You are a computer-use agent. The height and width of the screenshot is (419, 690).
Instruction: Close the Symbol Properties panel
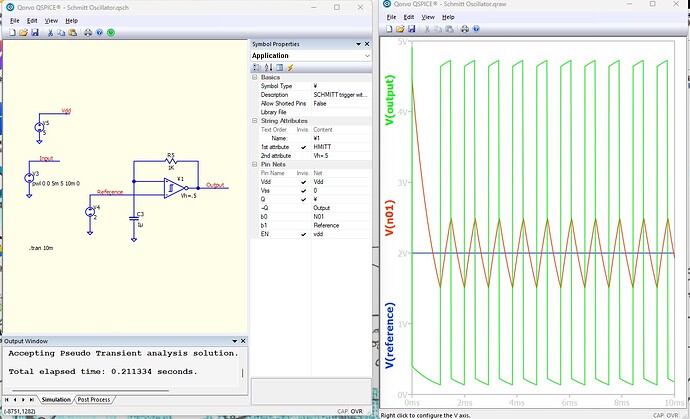click(367, 44)
